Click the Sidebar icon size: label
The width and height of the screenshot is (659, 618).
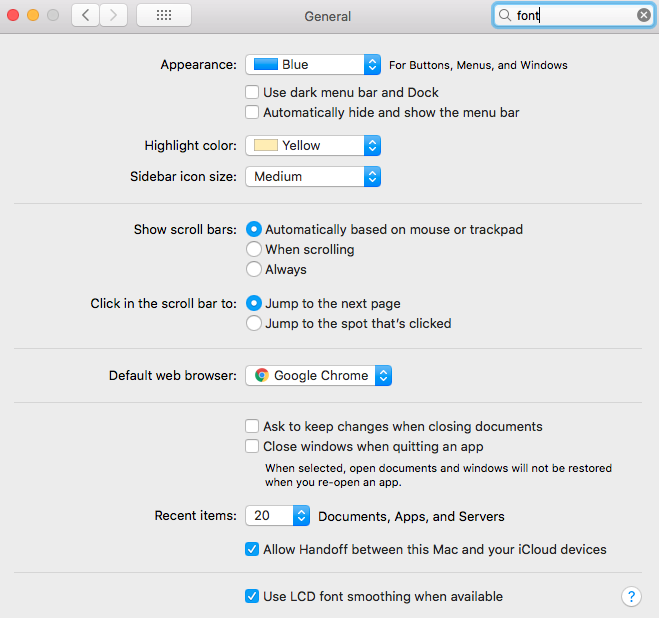pyautogui.click(x=183, y=177)
